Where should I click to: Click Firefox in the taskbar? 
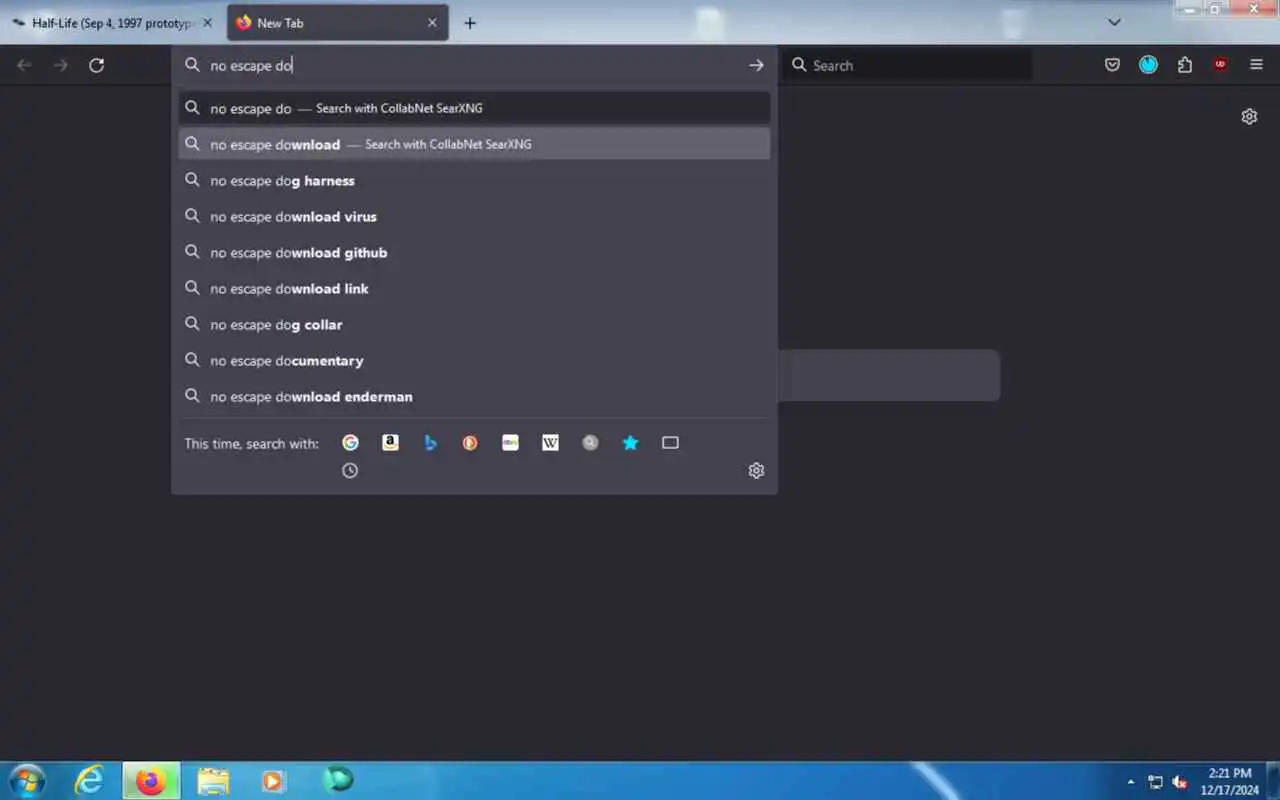click(151, 780)
